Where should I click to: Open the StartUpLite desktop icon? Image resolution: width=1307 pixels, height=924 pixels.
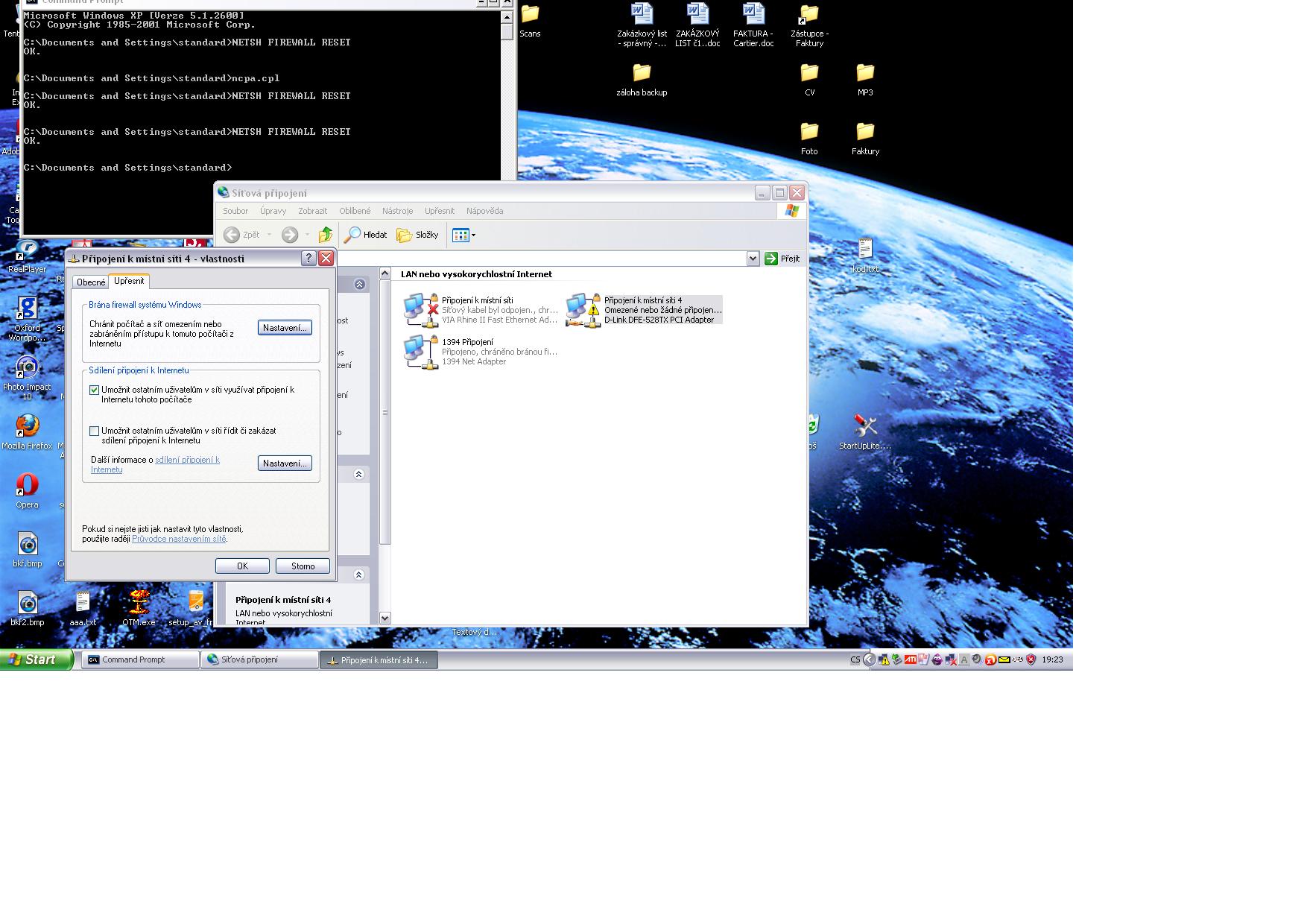864,427
